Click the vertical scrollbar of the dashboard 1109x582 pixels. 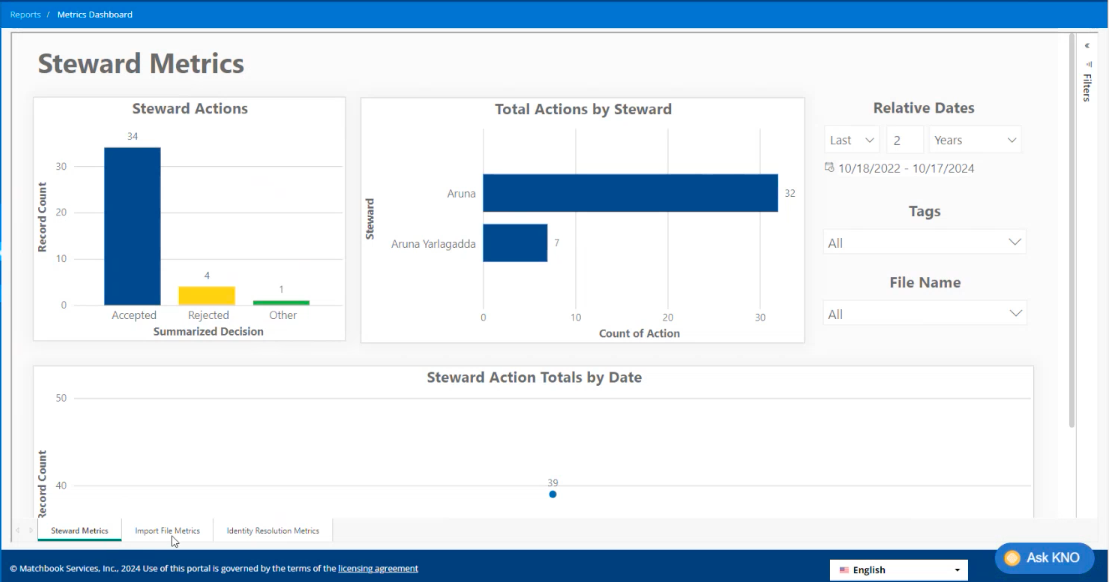click(1072, 230)
